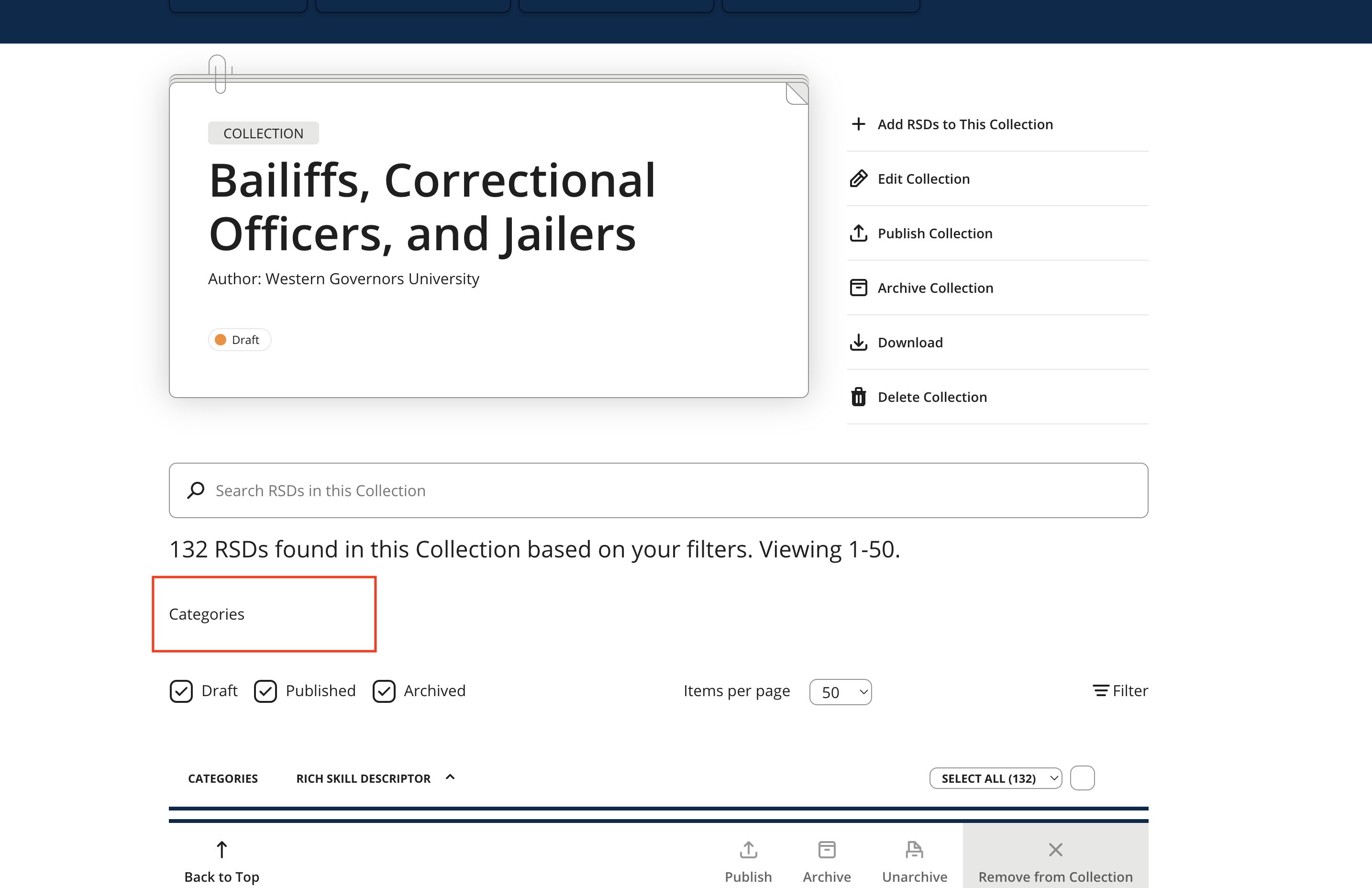Screen dimensions: 1372x888
Task: Toggle Rich Skill Descriptor sort chevron
Action: coord(450,777)
